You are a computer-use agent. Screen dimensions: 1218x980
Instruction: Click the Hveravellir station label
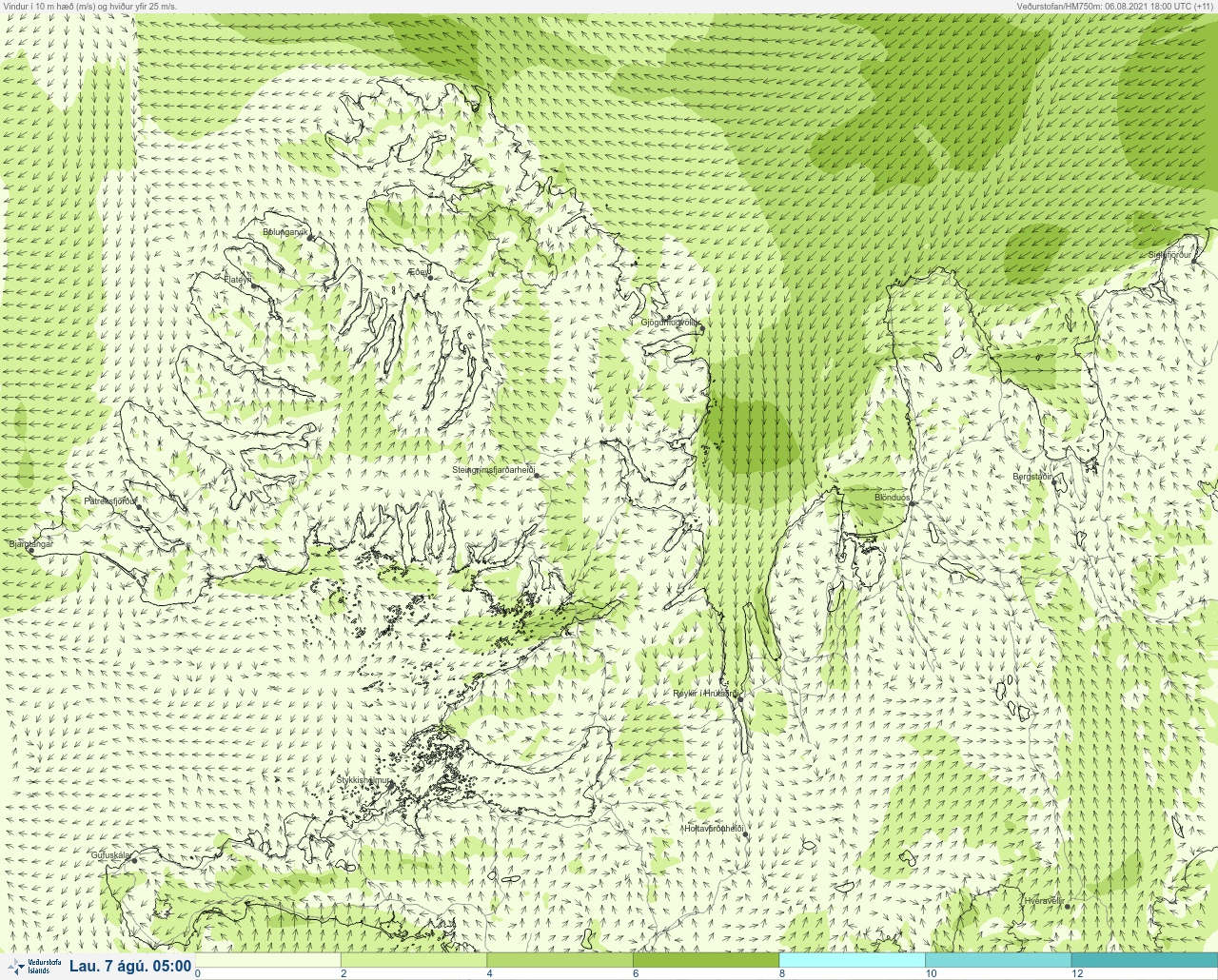pyautogui.click(x=1044, y=900)
